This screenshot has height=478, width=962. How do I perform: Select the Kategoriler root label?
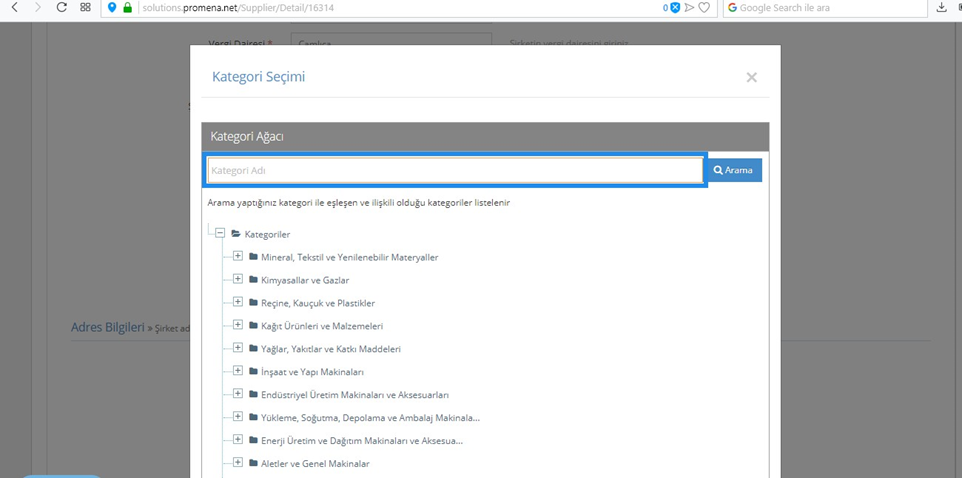267,234
